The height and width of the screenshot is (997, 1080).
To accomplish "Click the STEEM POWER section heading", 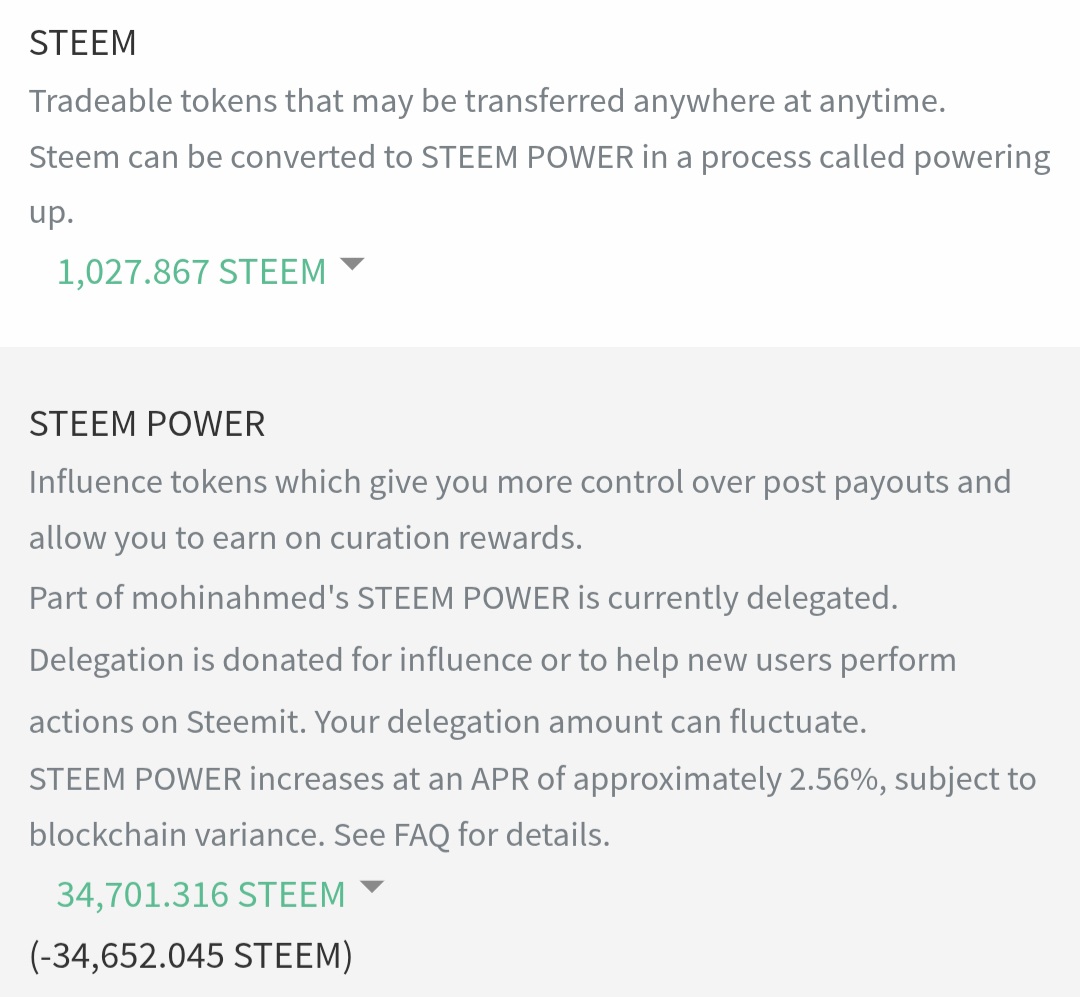I will click(x=147, y=424).
